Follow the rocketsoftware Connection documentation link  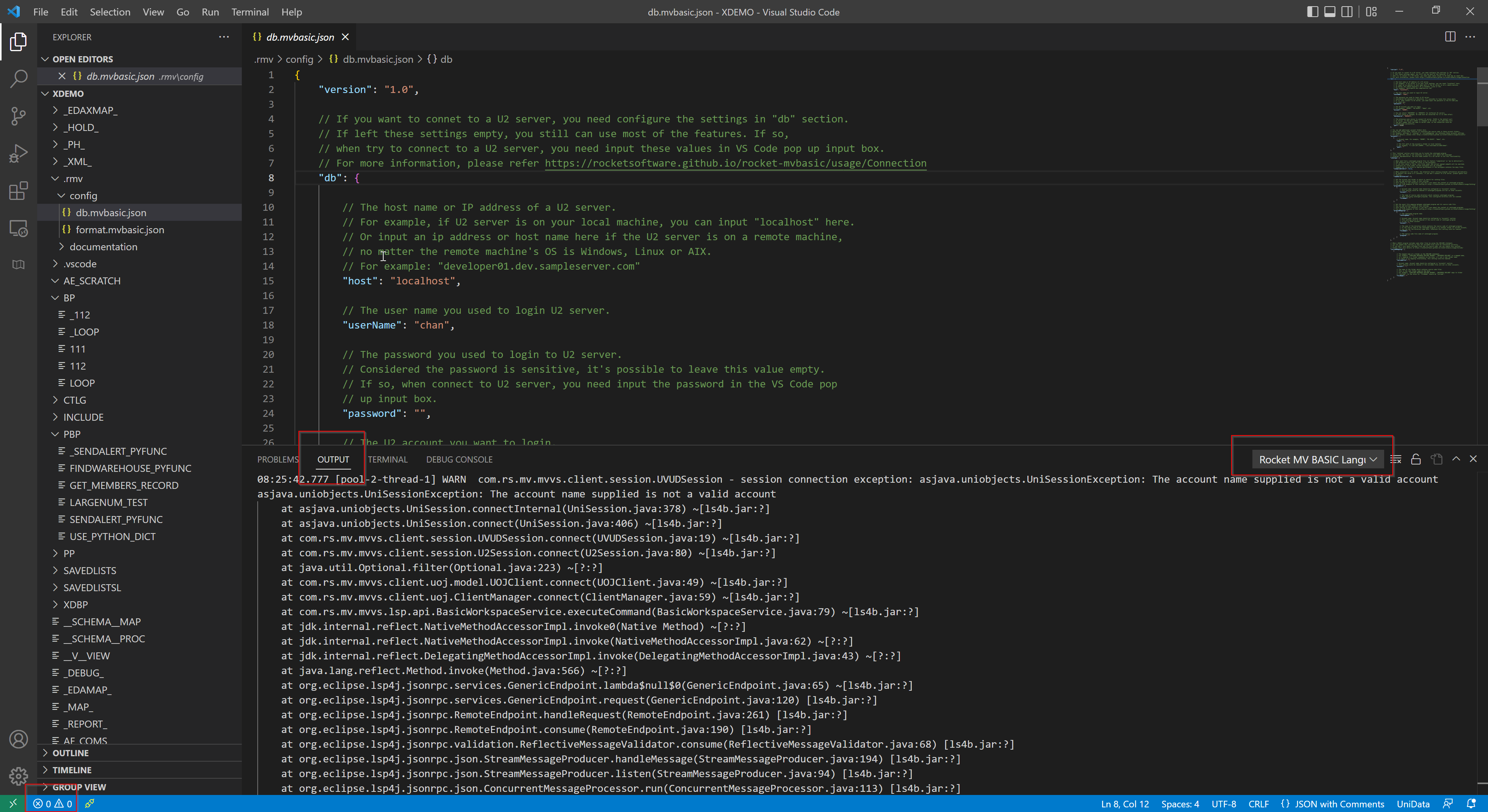point(735,163)
